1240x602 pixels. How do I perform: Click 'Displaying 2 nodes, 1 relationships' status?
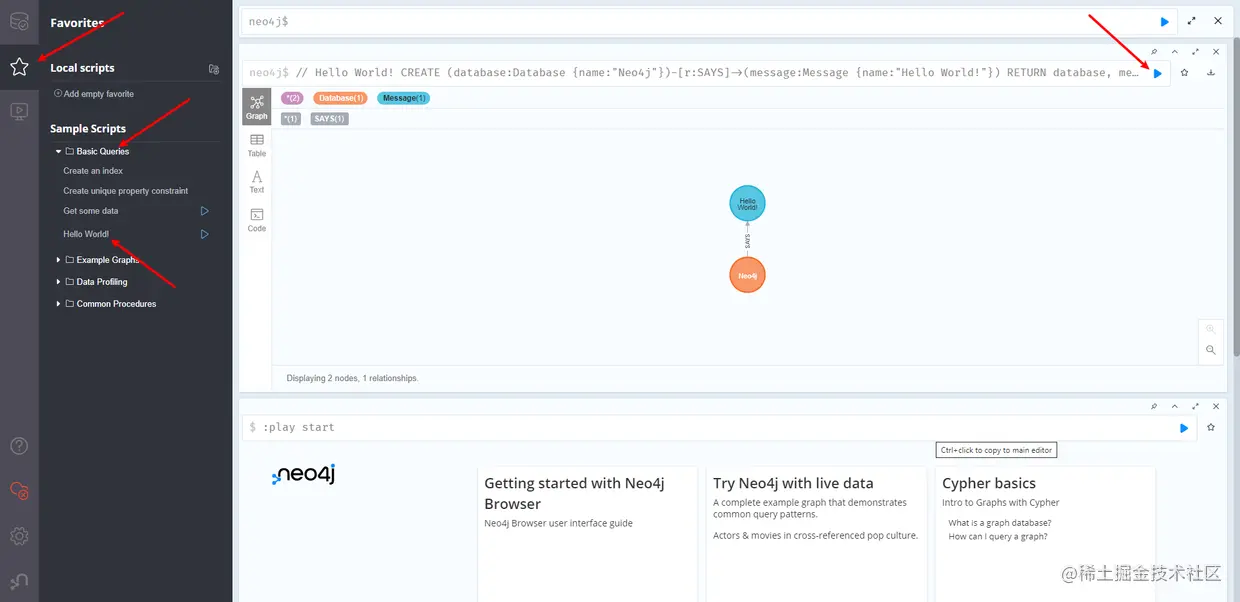[352, 378]
